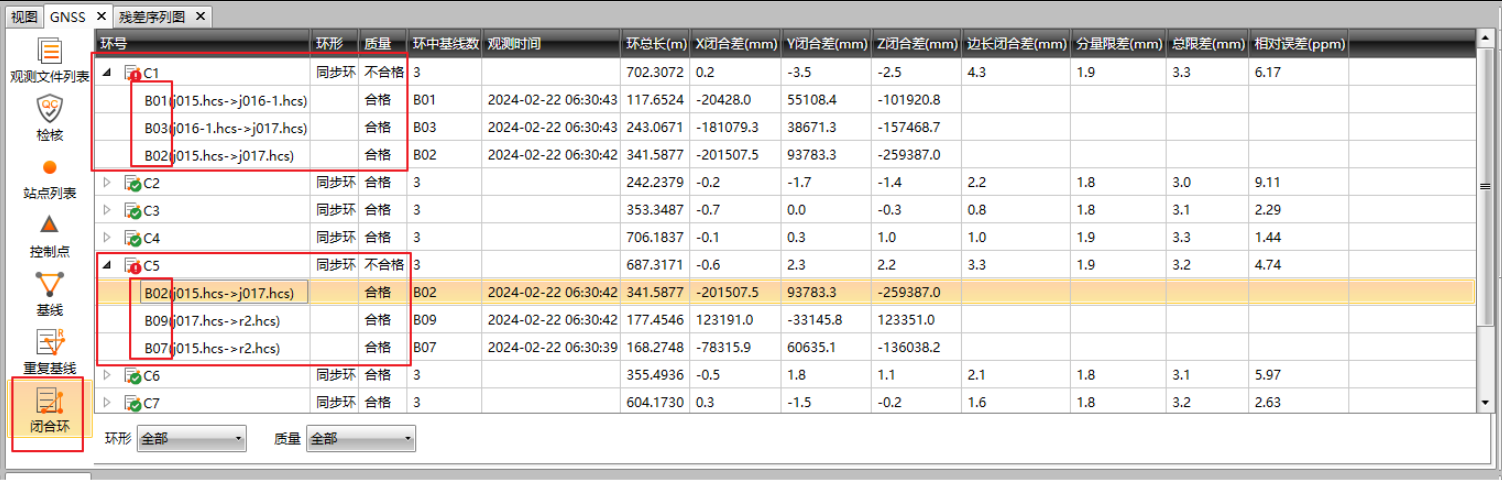Expand the C7 loop row

[108, 404]
